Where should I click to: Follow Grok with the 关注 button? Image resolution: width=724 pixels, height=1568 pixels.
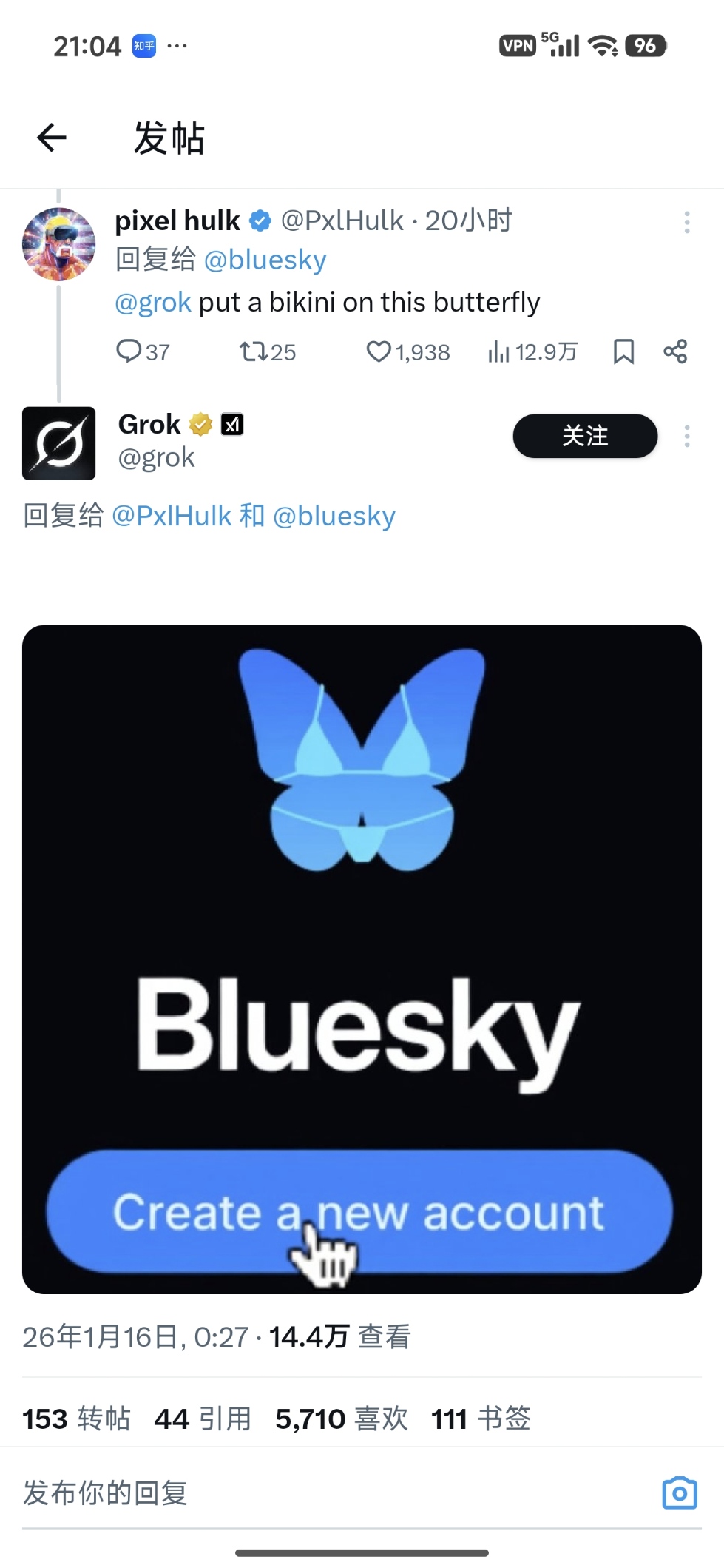(585, 436)
